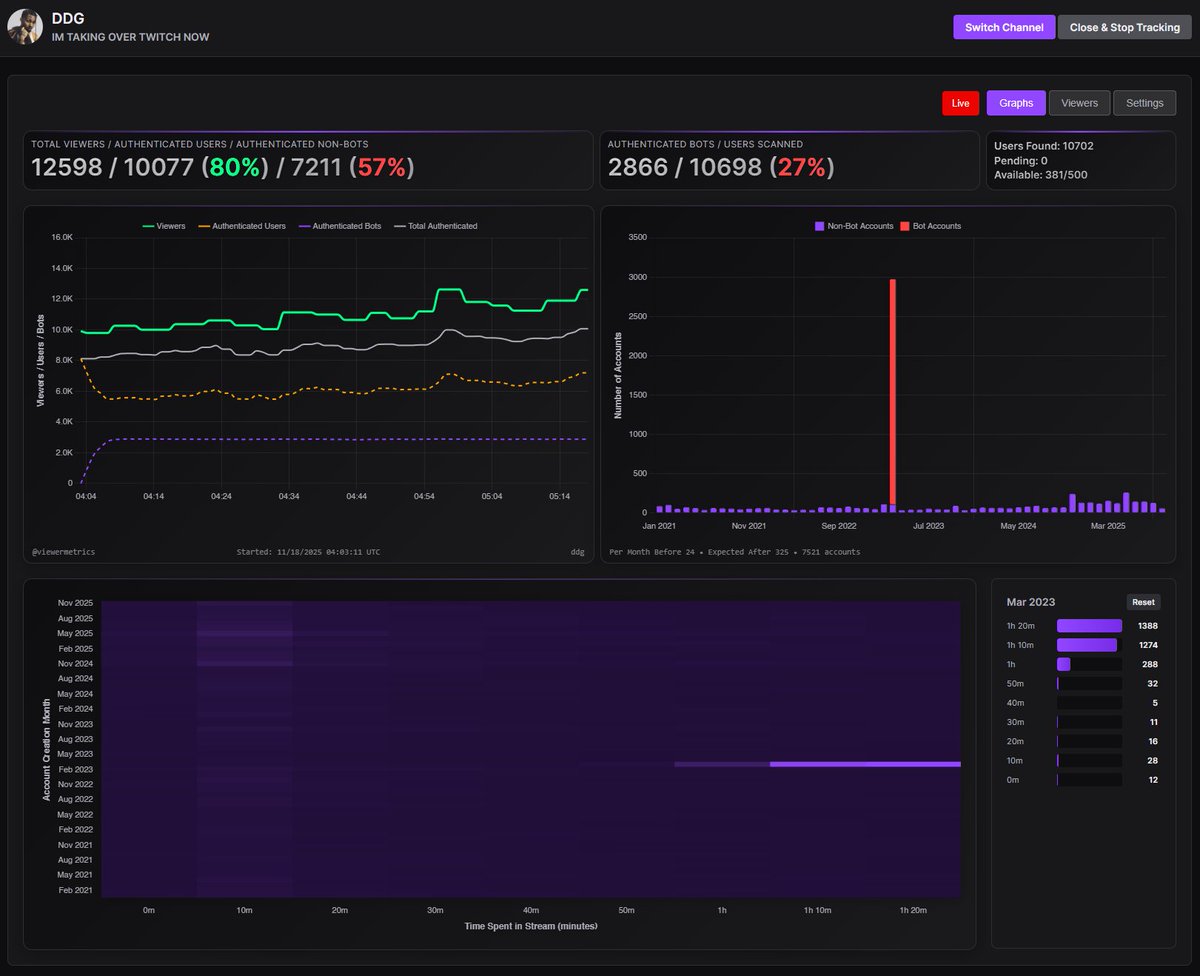
Task: Click the Users Found counter panel
Action: 1080,159
